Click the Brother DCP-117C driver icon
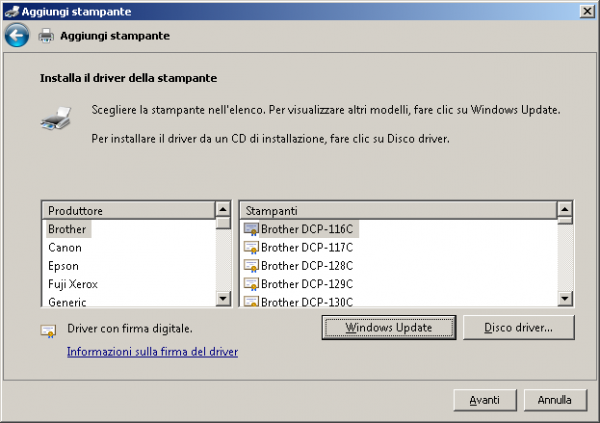This screenshot has width=600, height=423. (x=251, y=247)
